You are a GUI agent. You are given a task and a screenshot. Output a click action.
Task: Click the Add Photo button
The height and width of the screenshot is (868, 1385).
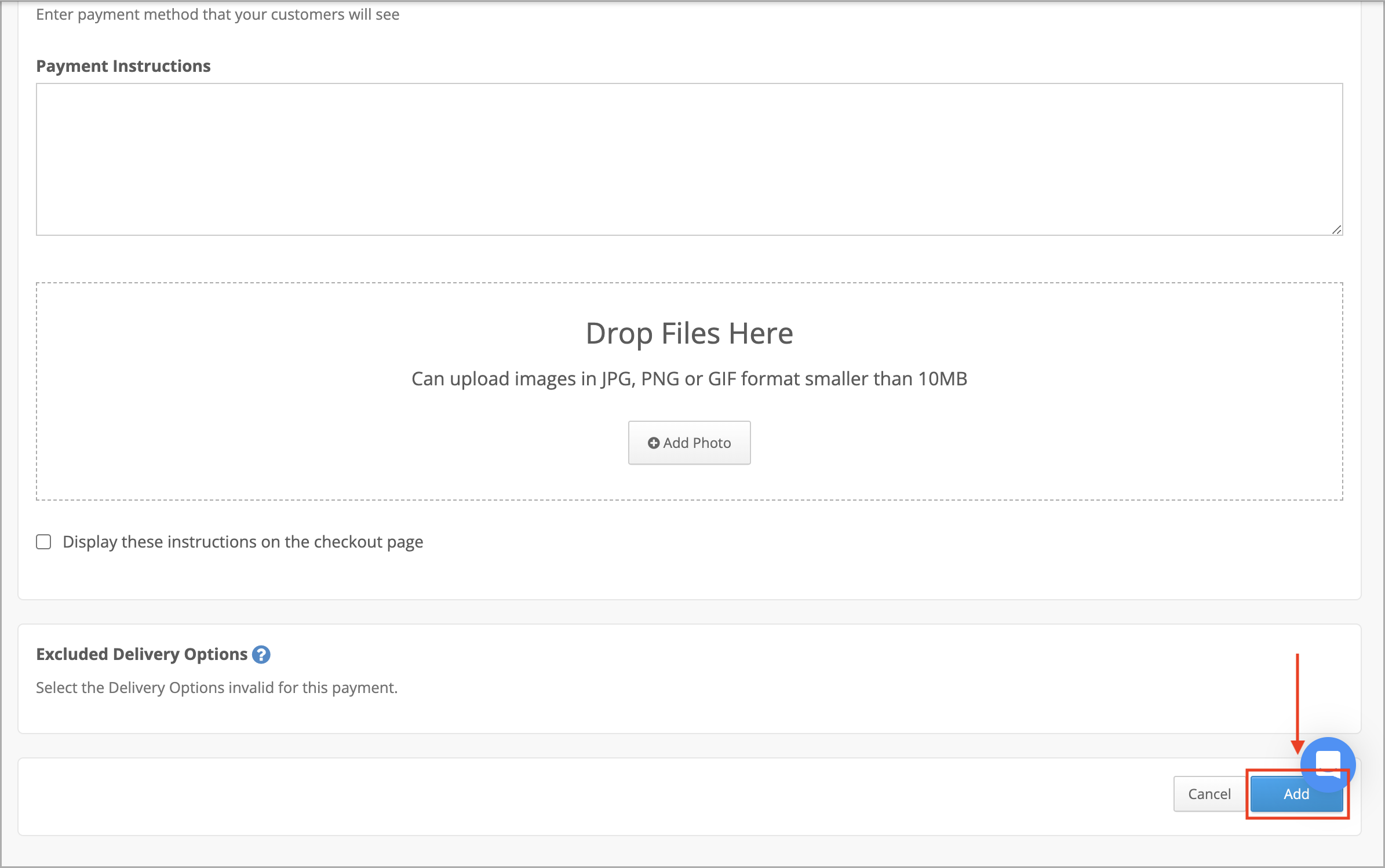pos(689,443)
